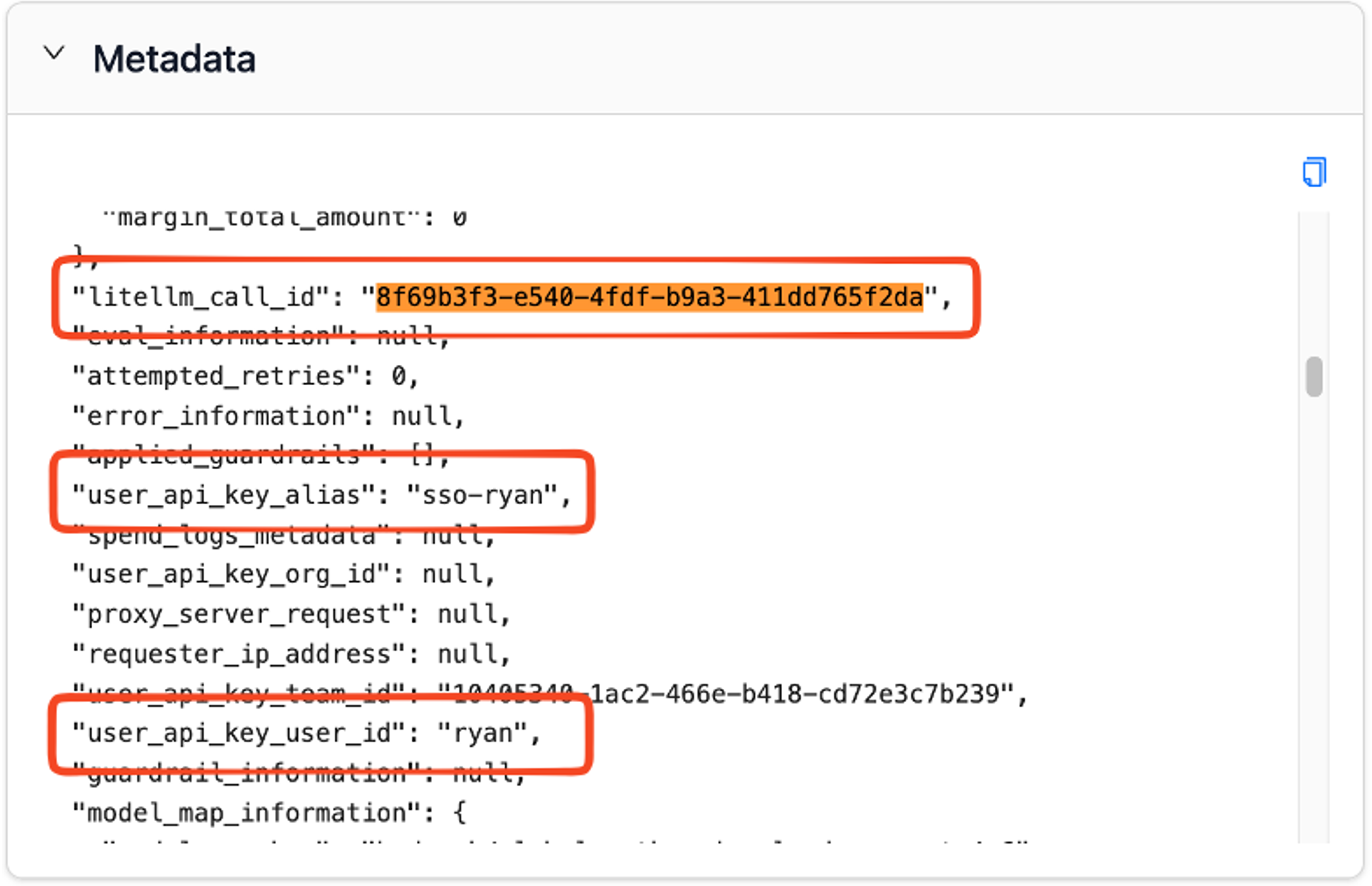The width and height of the screenshot is (1372, 886).
Task: Click the "proxy_server_request" line
Action: click(x=291, y=614)
